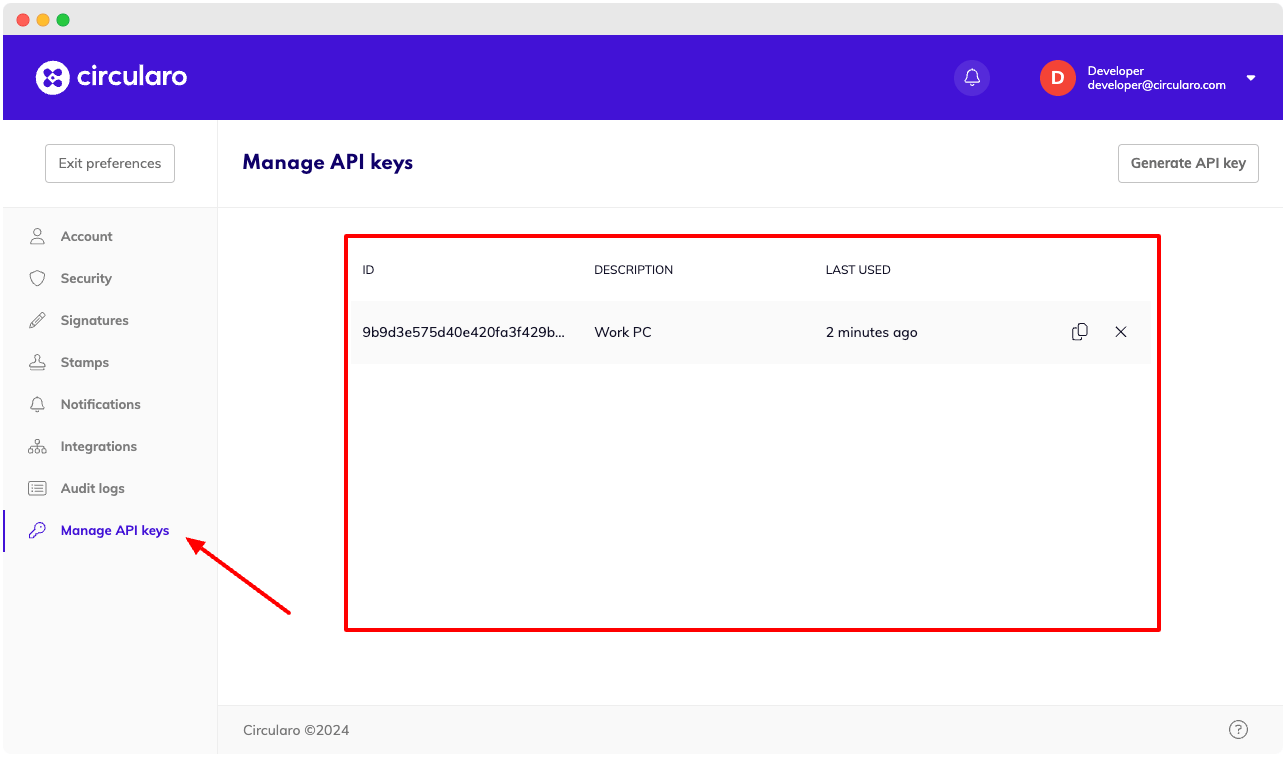The width and height of the screenshot is (1286, 757).
Task: Go to the Stamps section
Action: [85, 362]
